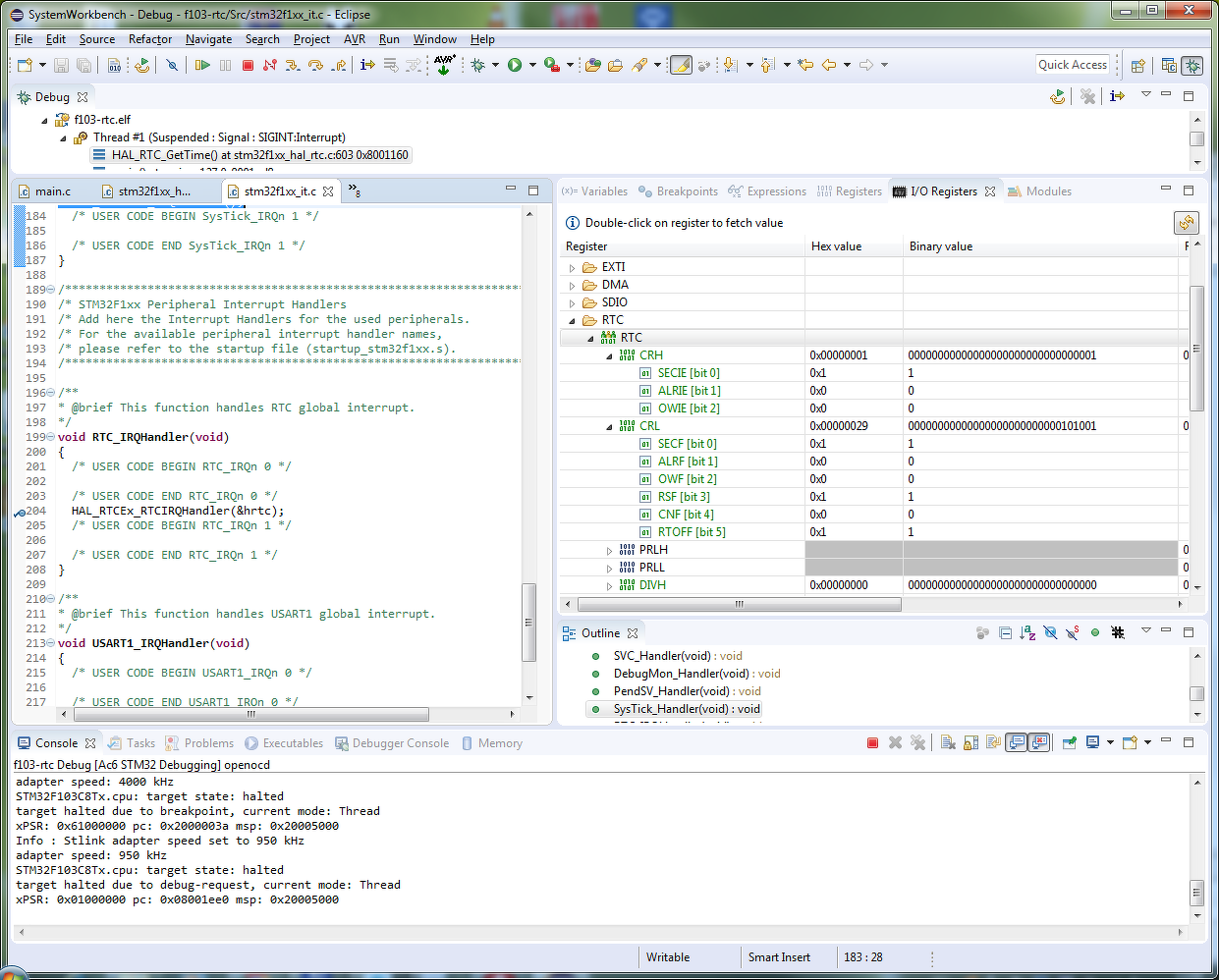The height and width of the screenshot is (980, 1219).
Task: Open the main.c editor tab
Action: pyautogui.click(x=52, y=191)
